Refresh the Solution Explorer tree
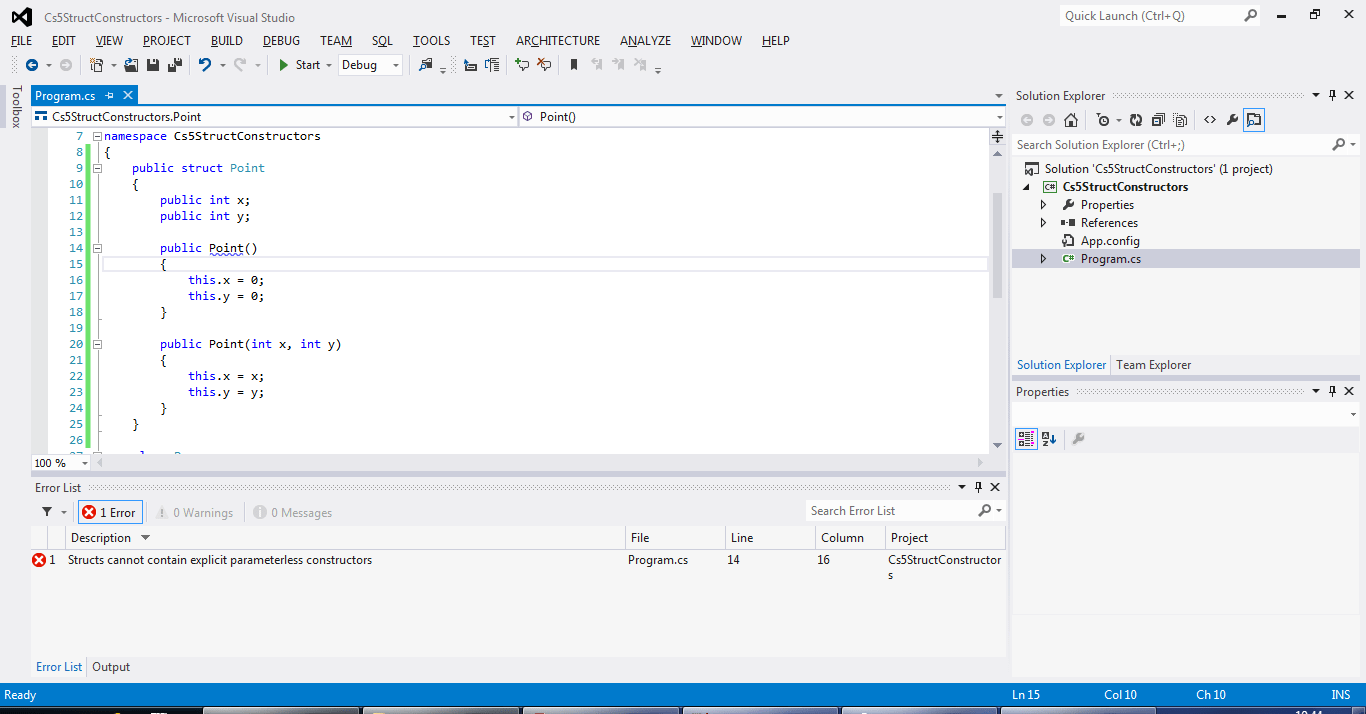The image size is (1366, 714). click(1136, 120)
